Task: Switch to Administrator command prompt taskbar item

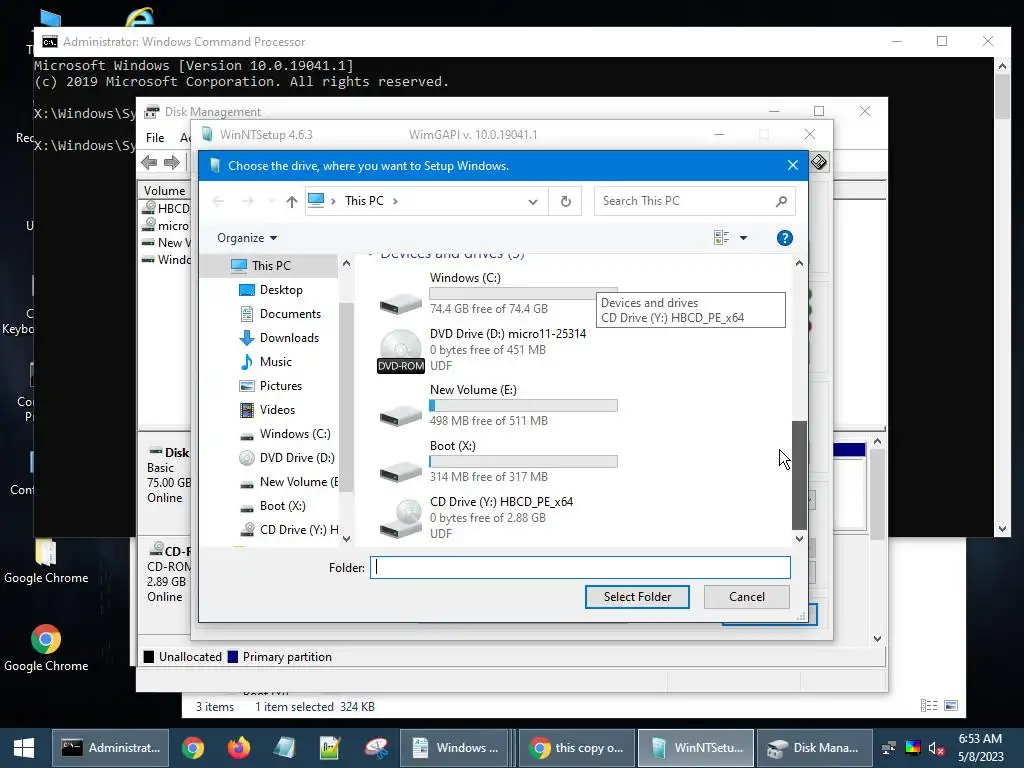Action: click(x=110, y=748)
